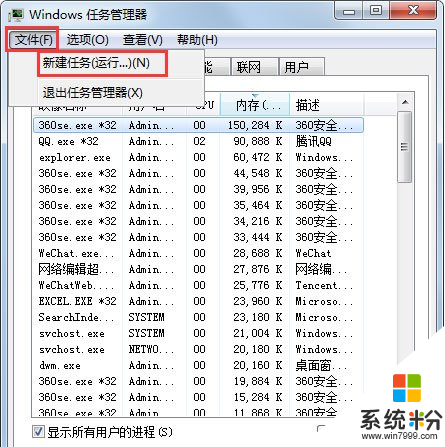Sort by the 描述 column header
Image resolution: width=445 pixels, height=447 pixels.
(327, 105)
